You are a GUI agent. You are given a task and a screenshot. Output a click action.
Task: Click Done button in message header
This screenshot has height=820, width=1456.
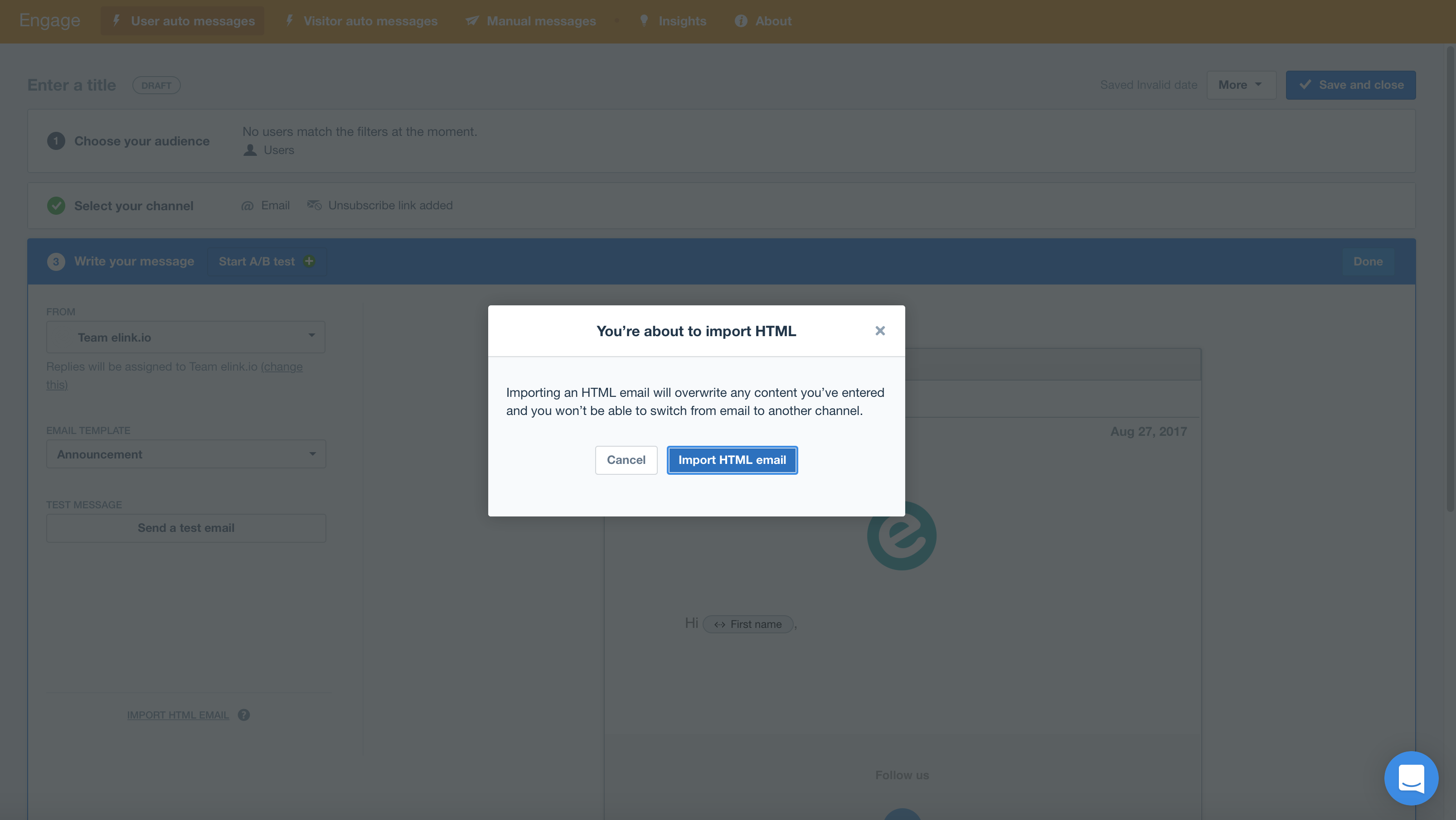coord(1368,261)
